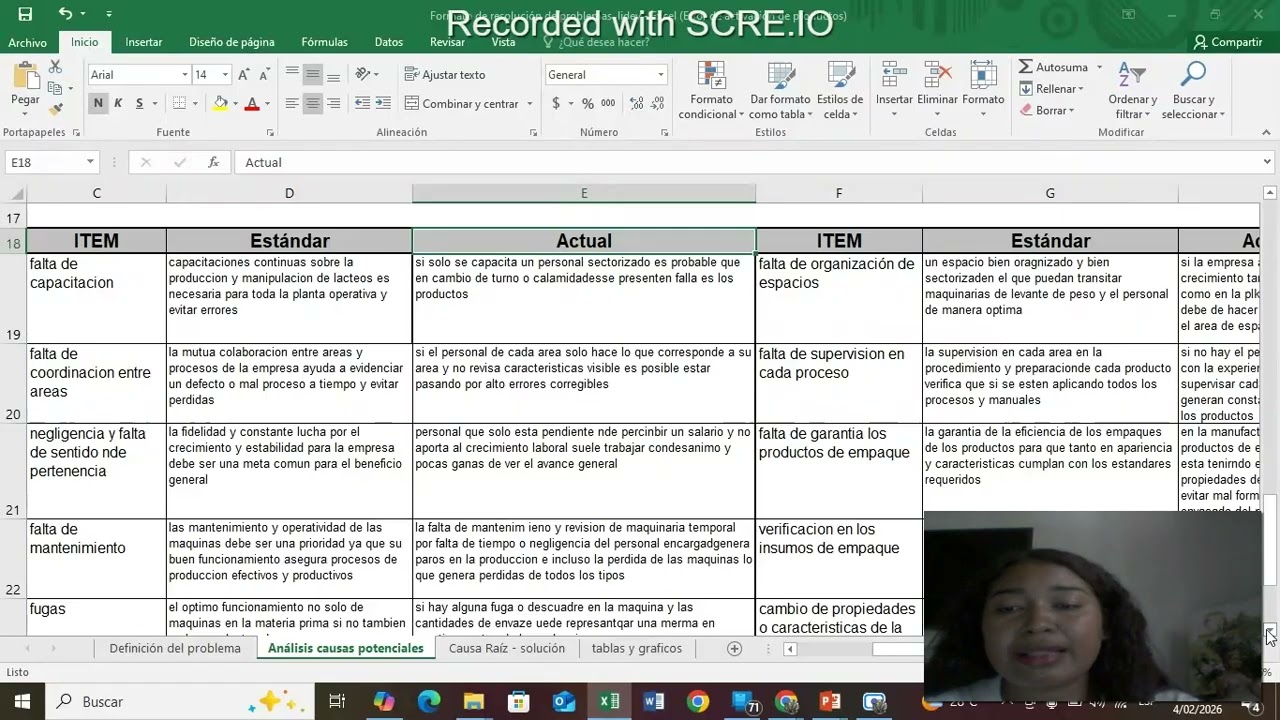Click the Format Painter brush icon
The image size is (1280, 720).
tap(55, 109)
